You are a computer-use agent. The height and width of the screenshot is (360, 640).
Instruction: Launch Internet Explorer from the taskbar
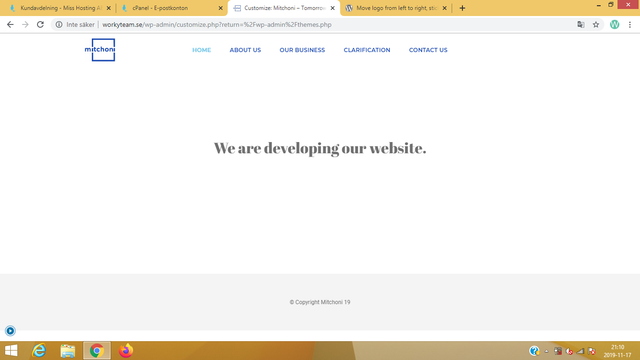[x=39, y=351]
